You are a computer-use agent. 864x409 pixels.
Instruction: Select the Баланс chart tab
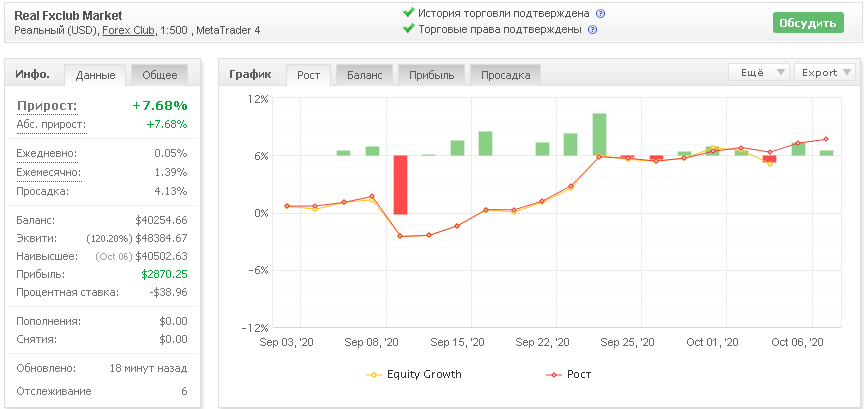(364, 76)
